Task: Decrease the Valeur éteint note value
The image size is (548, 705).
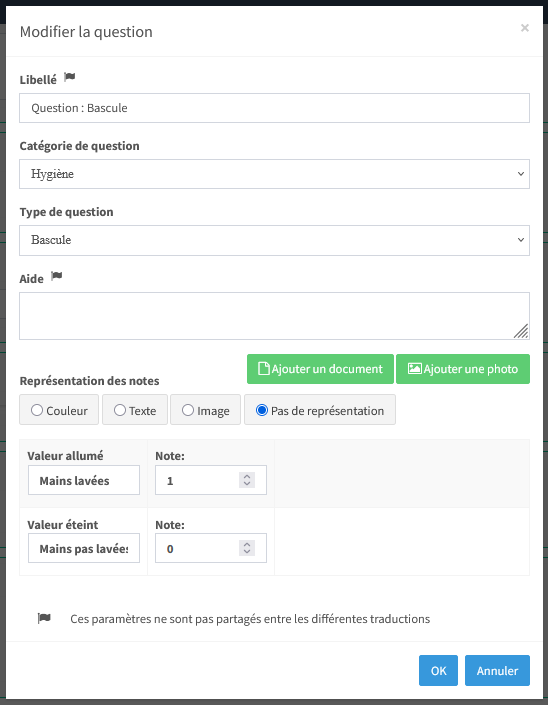Action: point(247,552)
